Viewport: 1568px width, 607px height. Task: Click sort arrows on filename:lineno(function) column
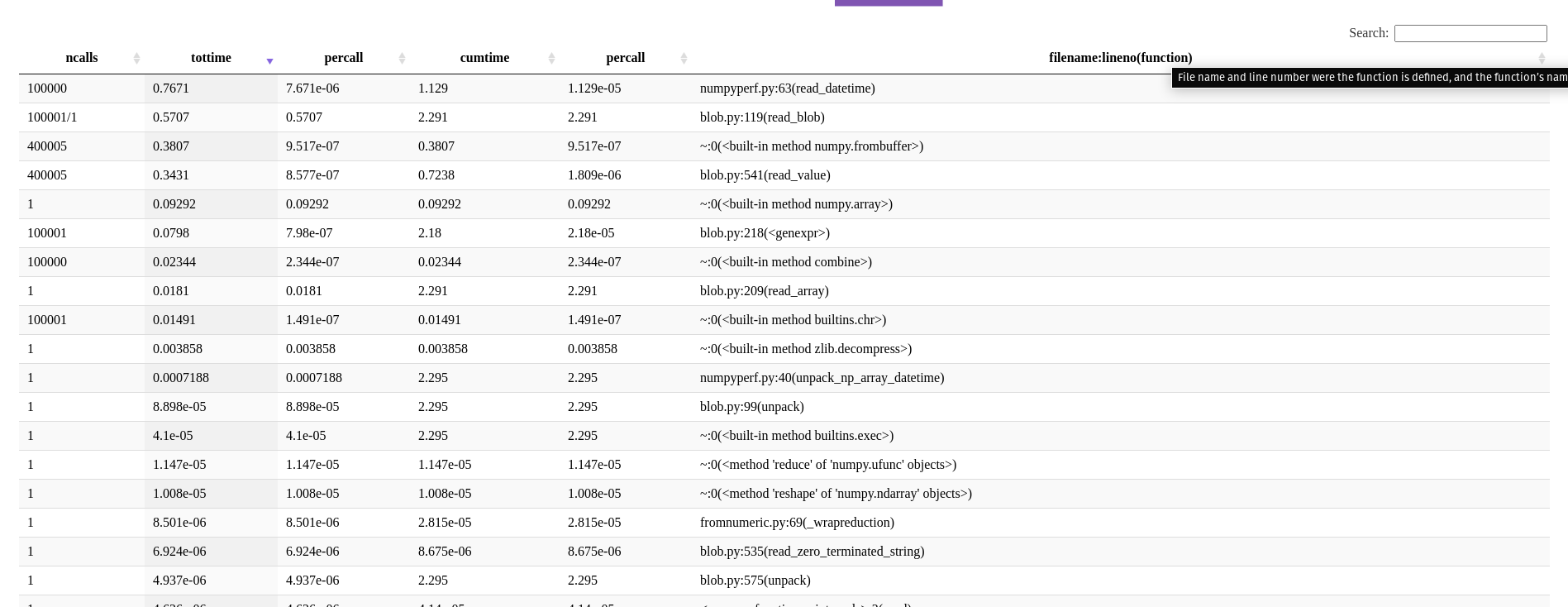click(1542, 58)
